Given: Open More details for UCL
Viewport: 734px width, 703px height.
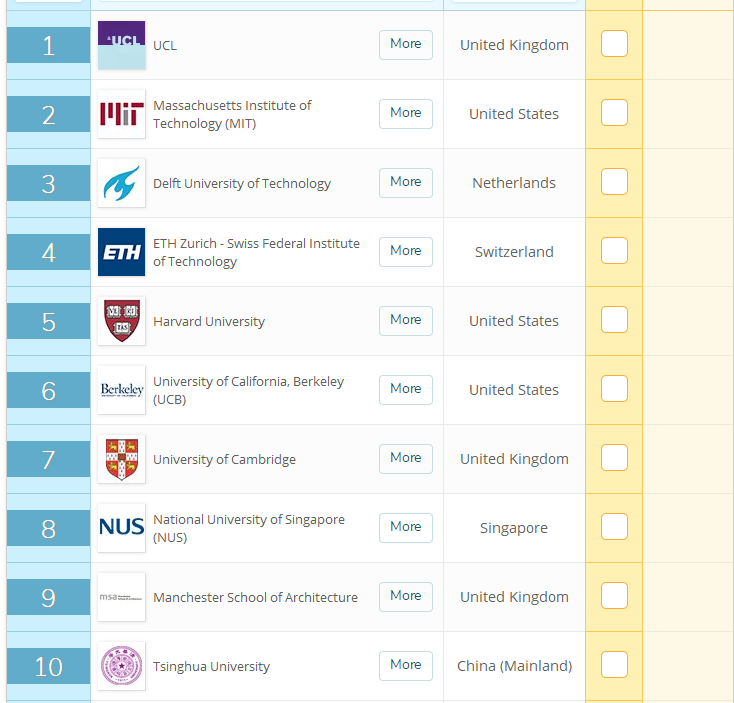Looking at the screenshot, I should point(406,45).
